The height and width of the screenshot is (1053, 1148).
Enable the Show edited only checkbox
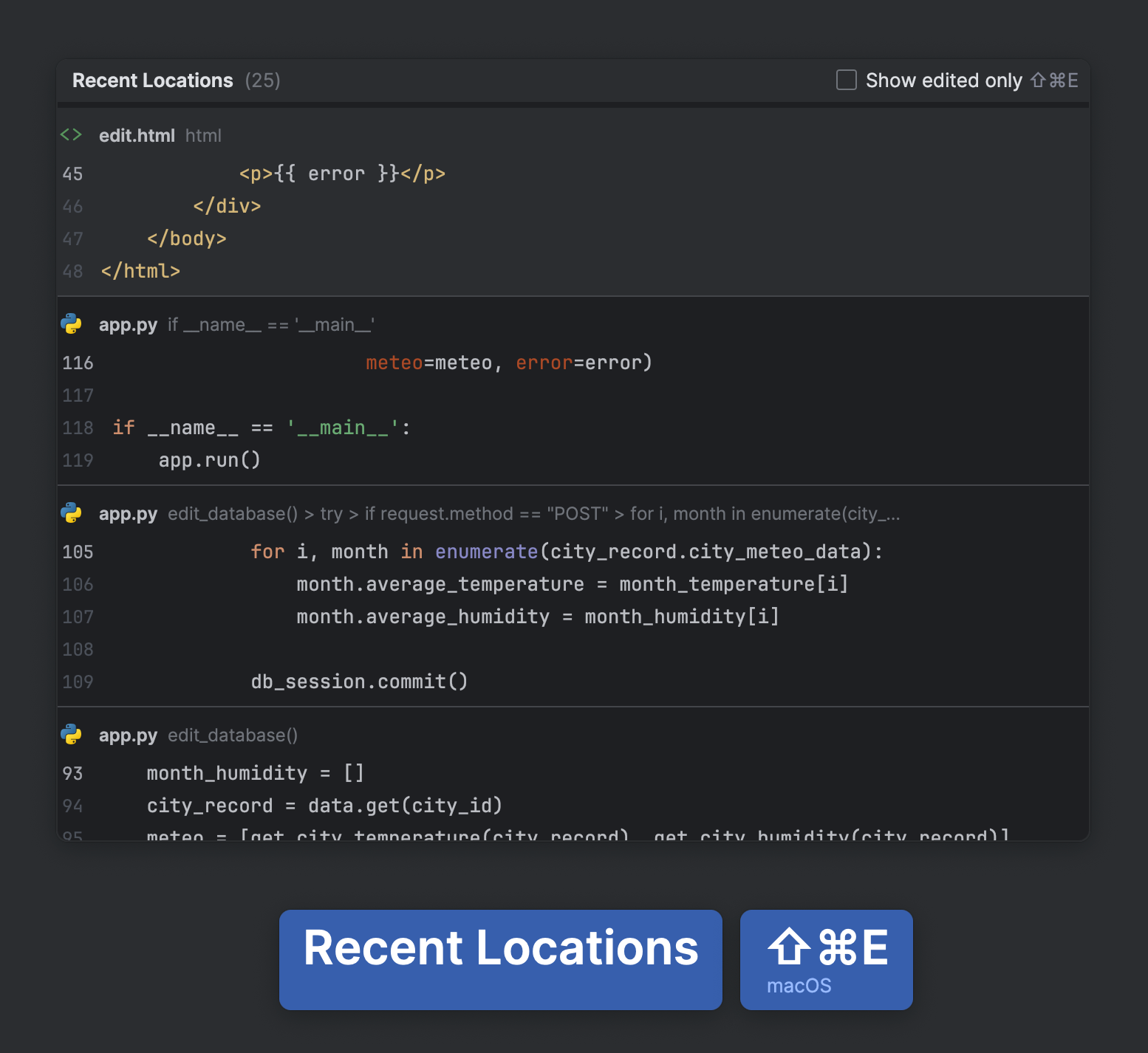pyautogui.click(x=845, y=80)
